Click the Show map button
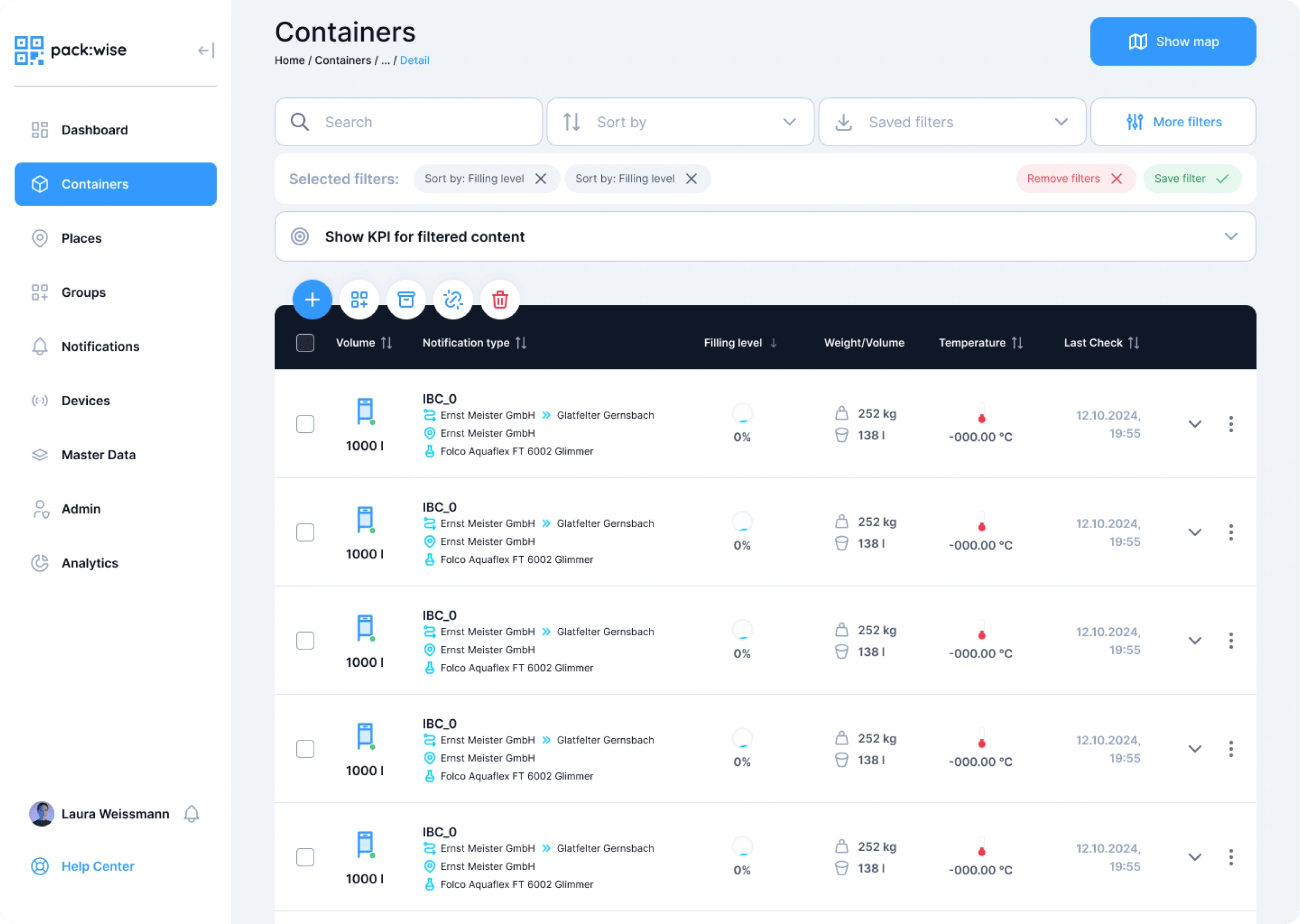Image resolution: width=1300 pixels, height=924 pixels. click(1173, 42)
